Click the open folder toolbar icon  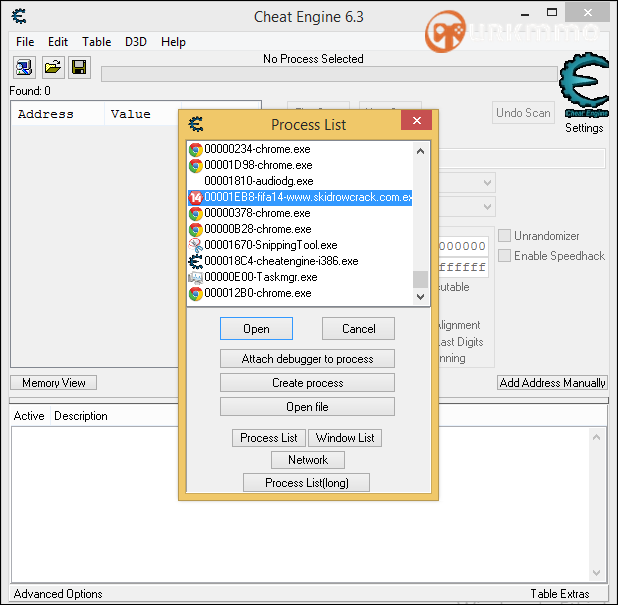point(53,67)
